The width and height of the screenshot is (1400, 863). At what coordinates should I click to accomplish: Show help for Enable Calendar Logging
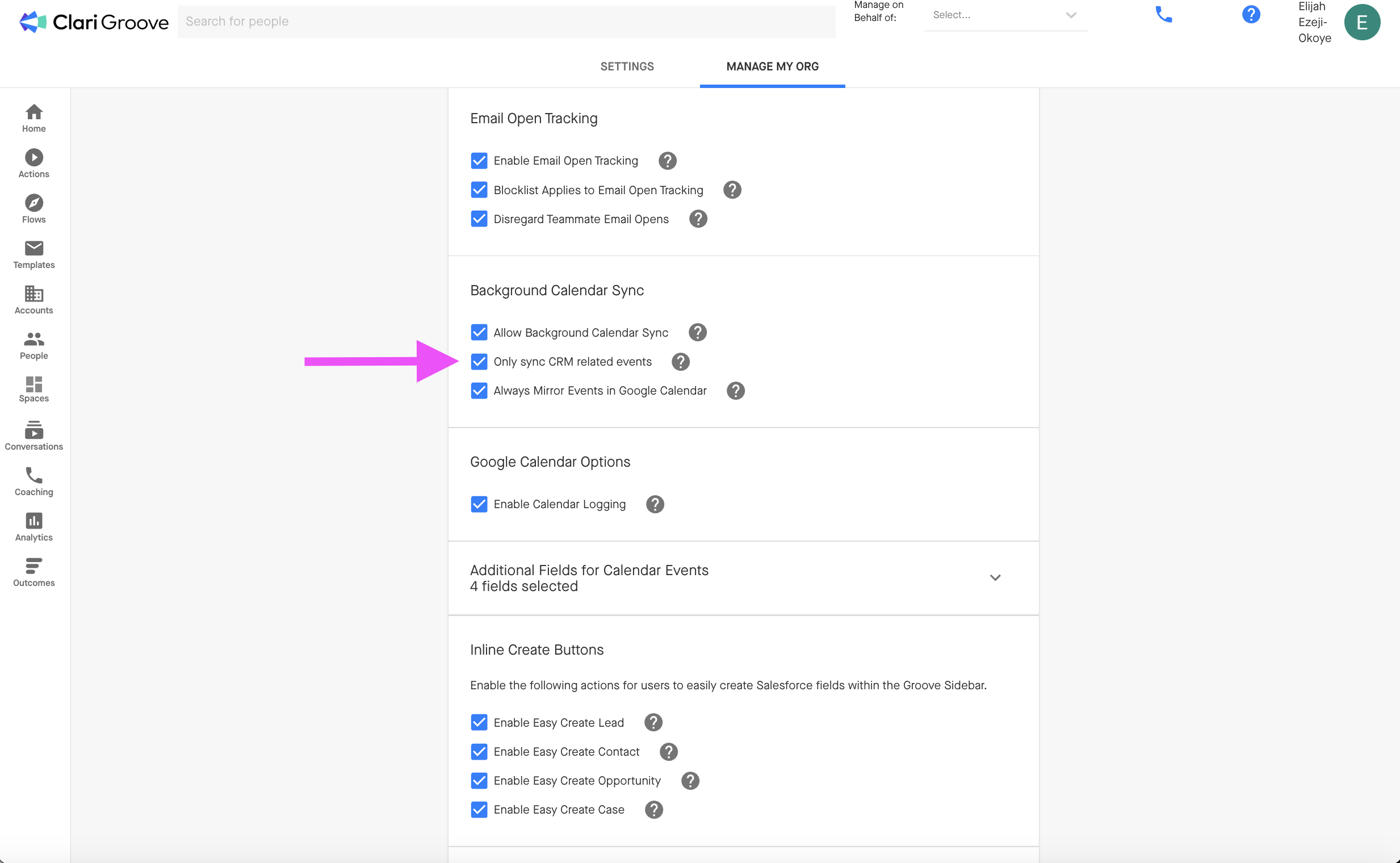point(655,505)
